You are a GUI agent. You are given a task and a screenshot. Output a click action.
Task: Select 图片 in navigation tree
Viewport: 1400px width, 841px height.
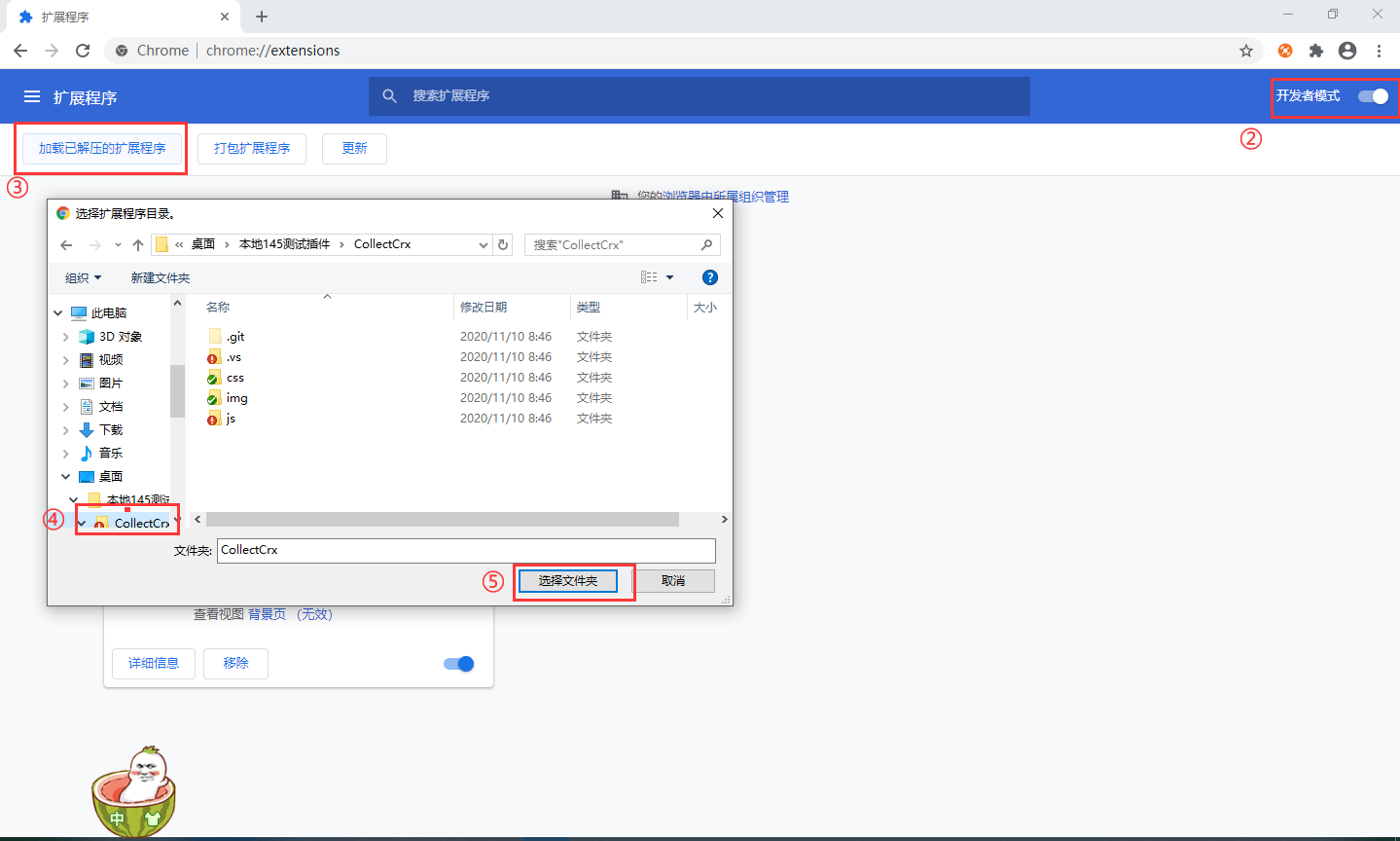(x=110, y=384)
